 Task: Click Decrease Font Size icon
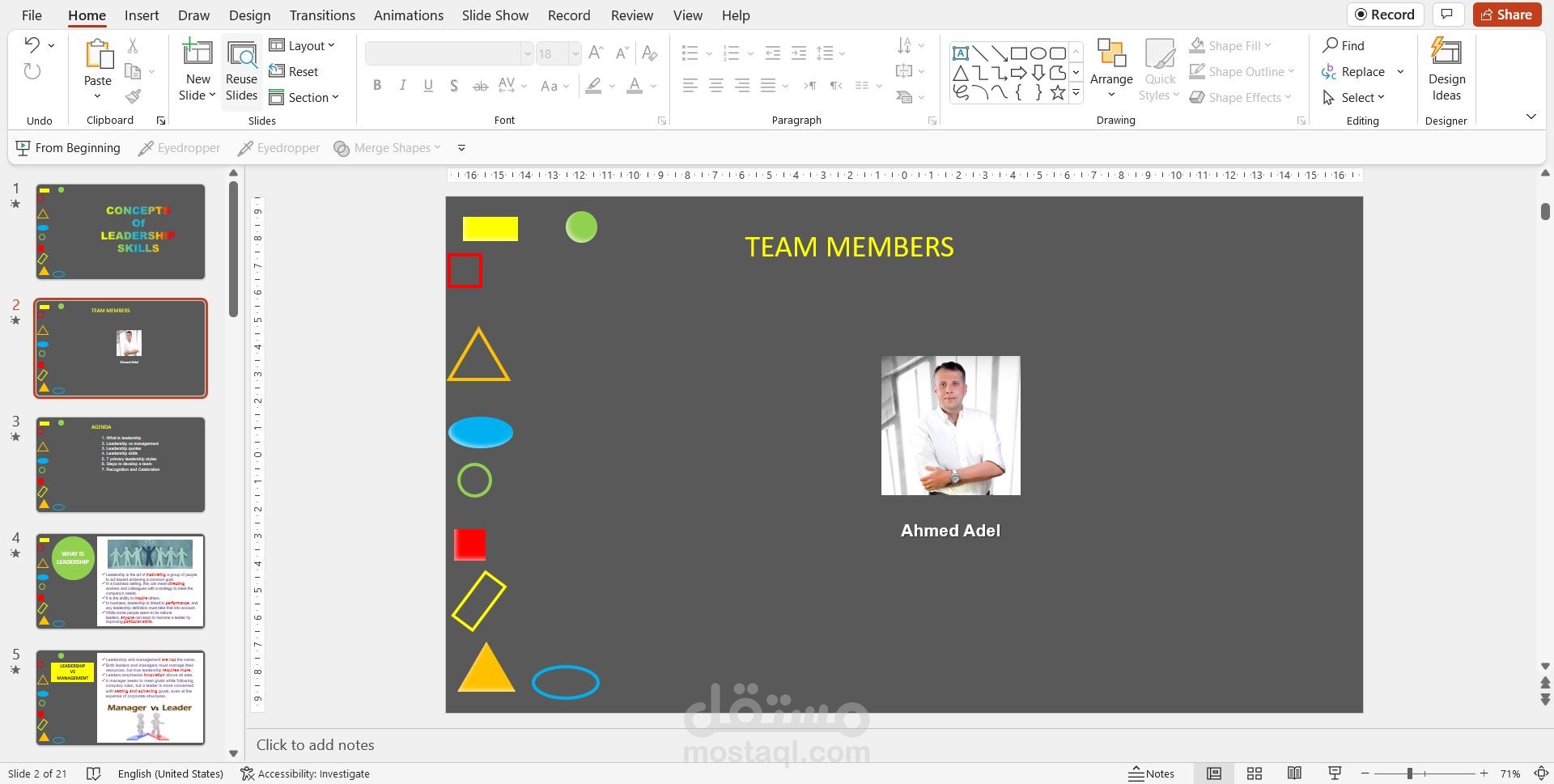pos(622,53)
